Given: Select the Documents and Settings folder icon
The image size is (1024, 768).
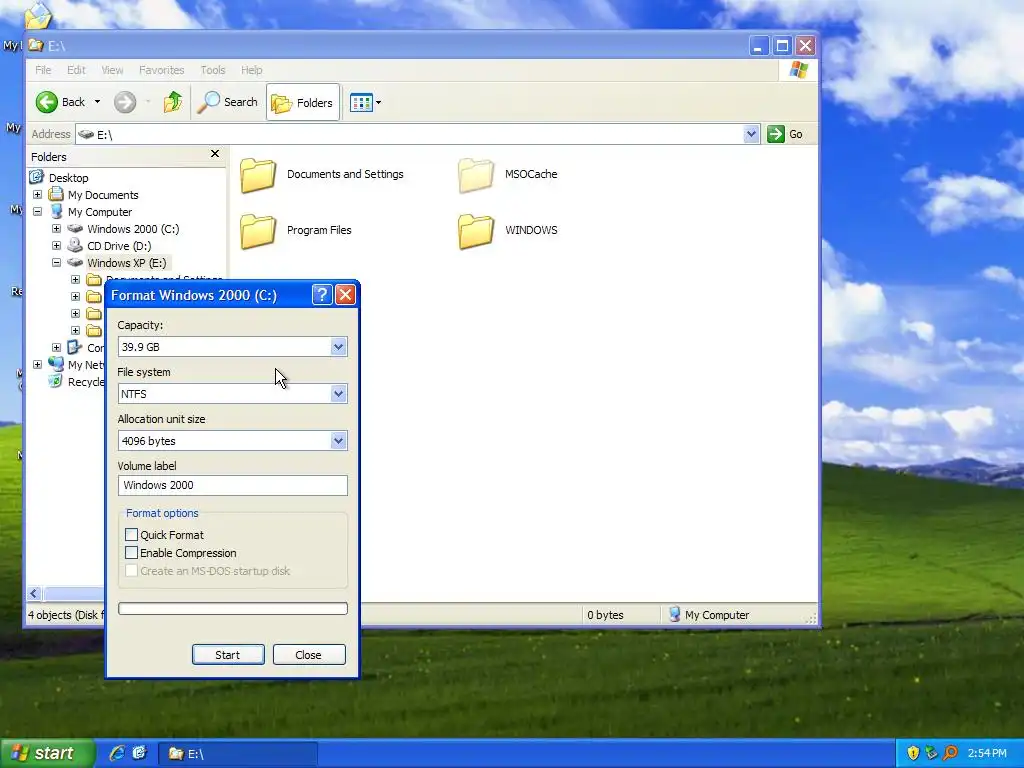Looking at the screenshot, I should [x=257, y=175].
